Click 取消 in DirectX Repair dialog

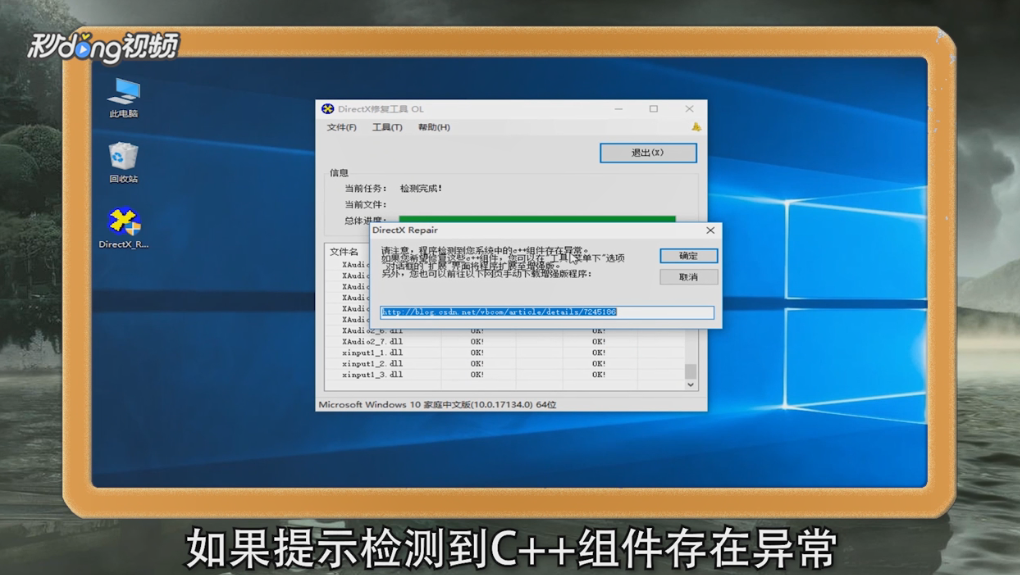pyautogui.click(x=688, y=277)
